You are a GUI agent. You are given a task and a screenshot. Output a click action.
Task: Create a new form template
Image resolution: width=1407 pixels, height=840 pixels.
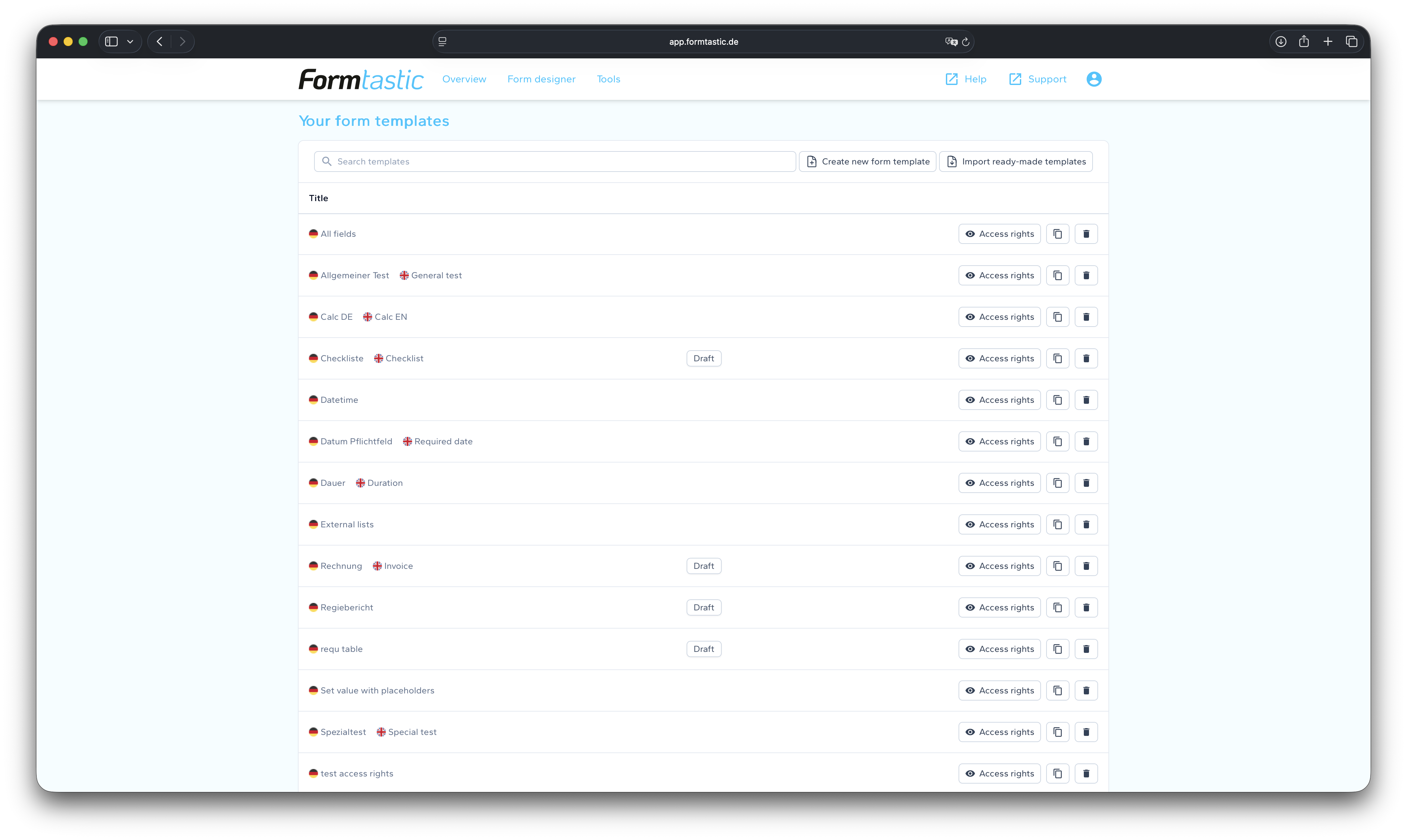[867, 161]
